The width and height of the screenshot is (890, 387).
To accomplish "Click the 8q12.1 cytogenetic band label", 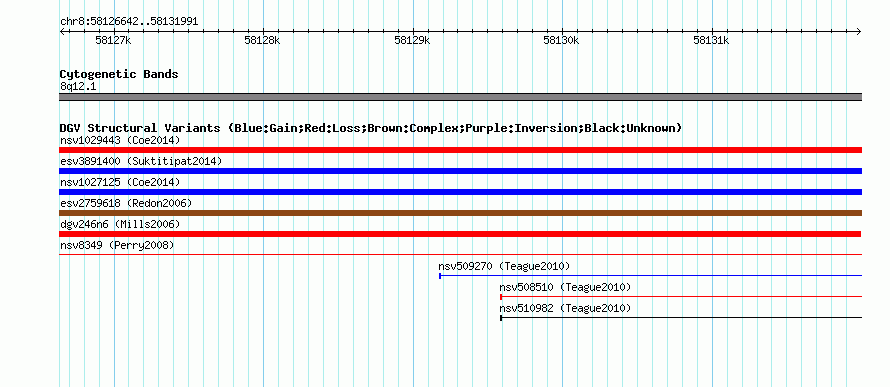I will 78,87.
